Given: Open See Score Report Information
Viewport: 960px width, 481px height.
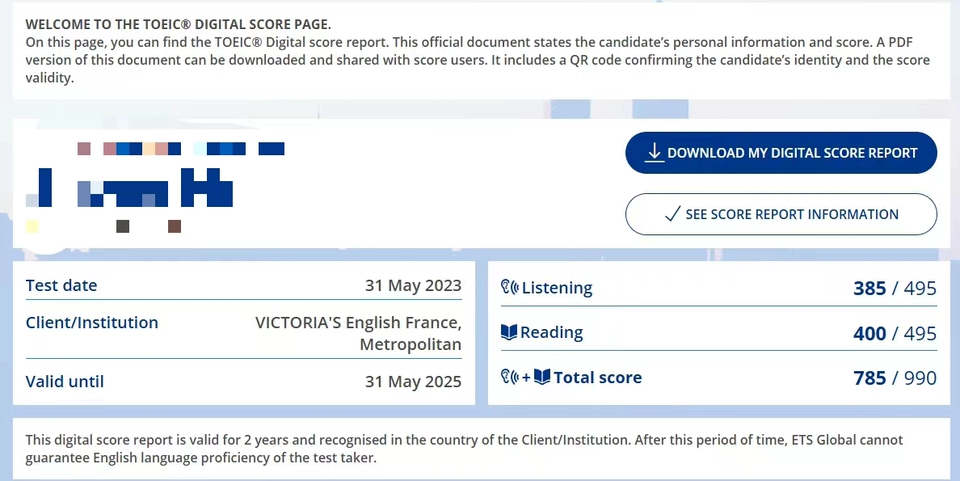Looking at the screenshot, I should (x=781, y=214).
